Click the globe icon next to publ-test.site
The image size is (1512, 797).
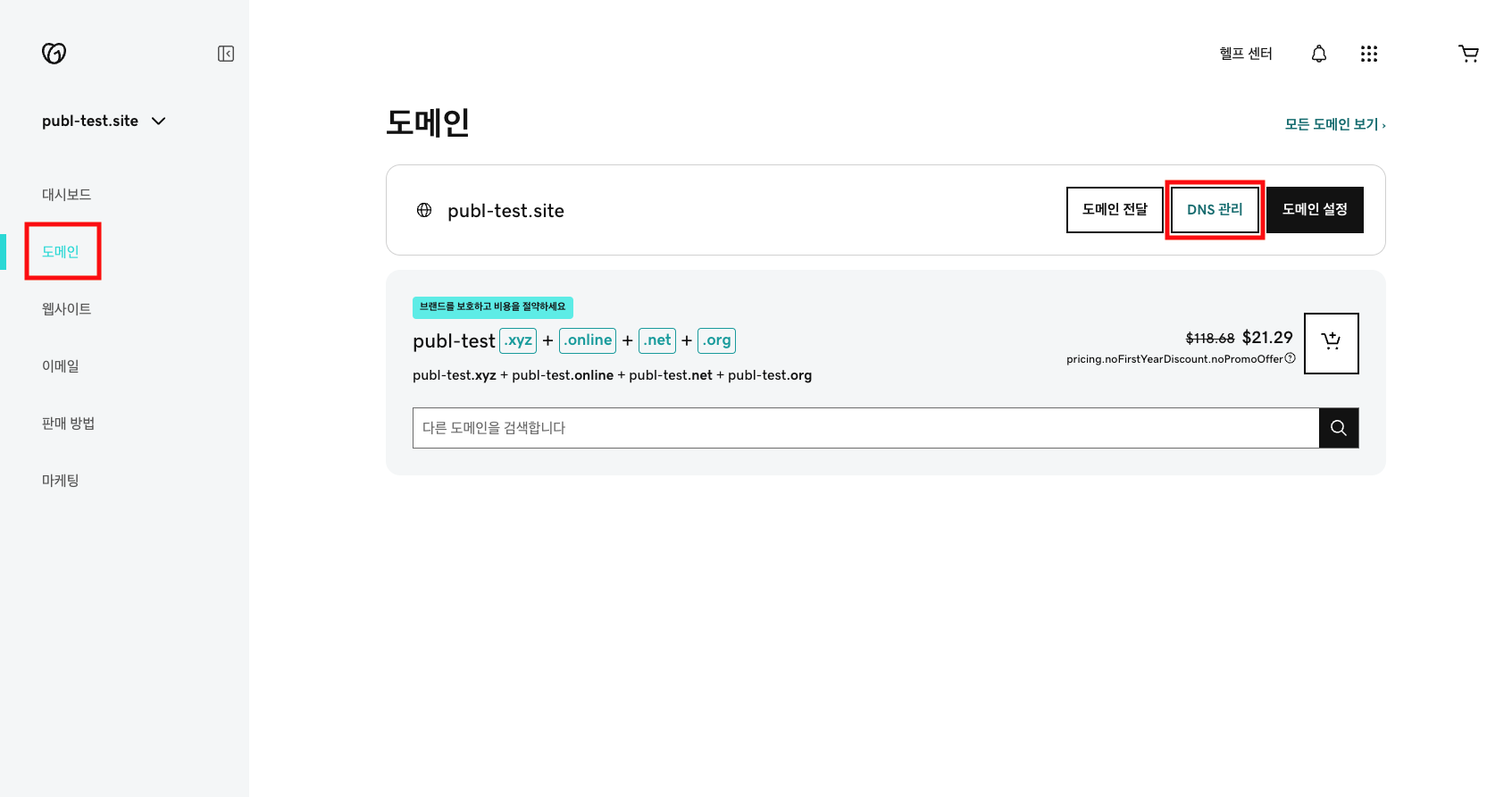(424, 210)
